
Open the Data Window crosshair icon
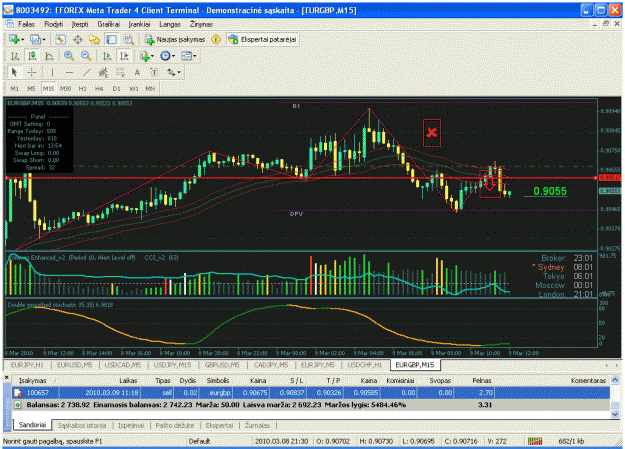click(77, 39)
